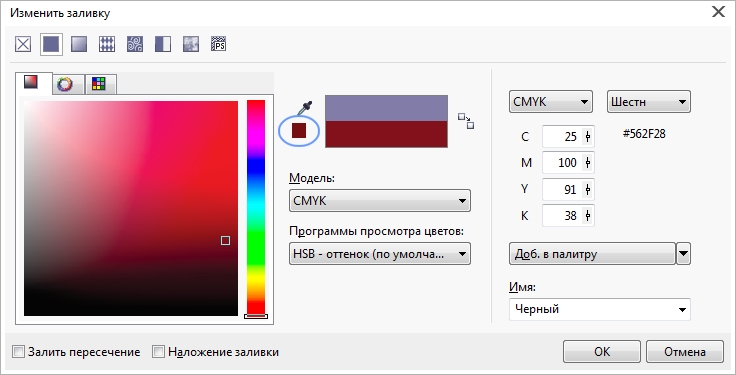Viewport: 736px width, 375px height.
Task: Select the Two-color pattern fill icon
Action: pos(163,45)
